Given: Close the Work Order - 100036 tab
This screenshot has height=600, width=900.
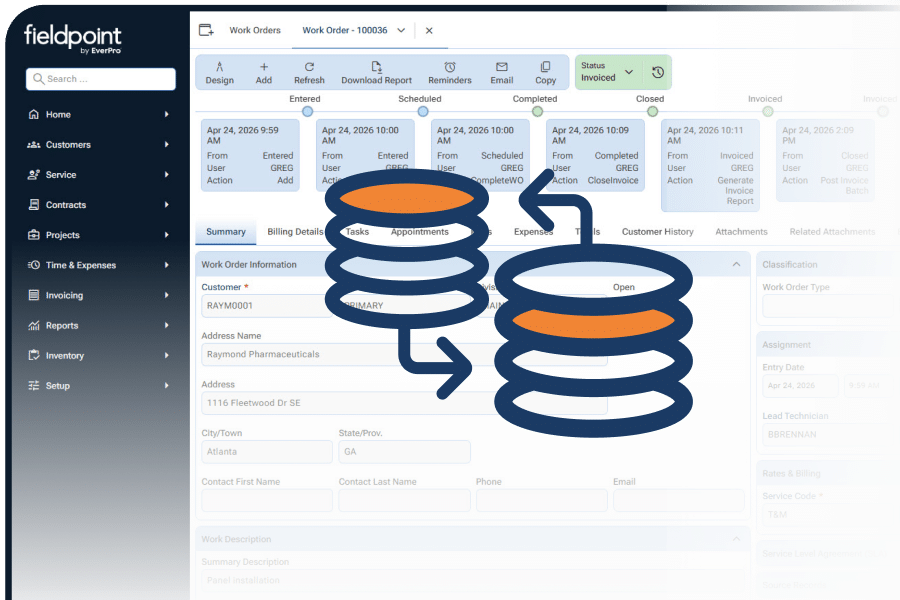Looking at the screenshot, I should tap(429, 30).
